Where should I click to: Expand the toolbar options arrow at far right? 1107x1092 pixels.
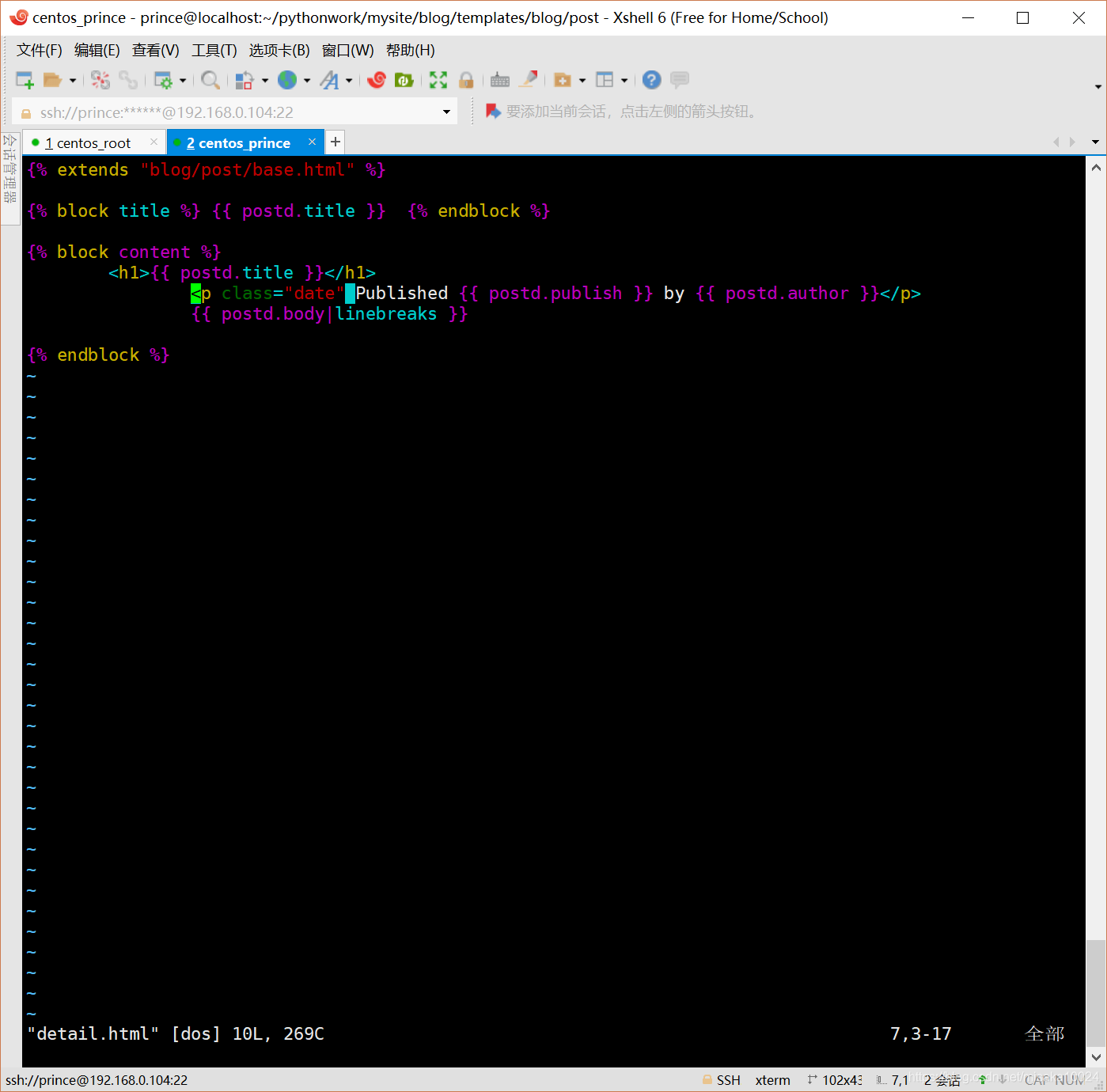click(1098, 86)
